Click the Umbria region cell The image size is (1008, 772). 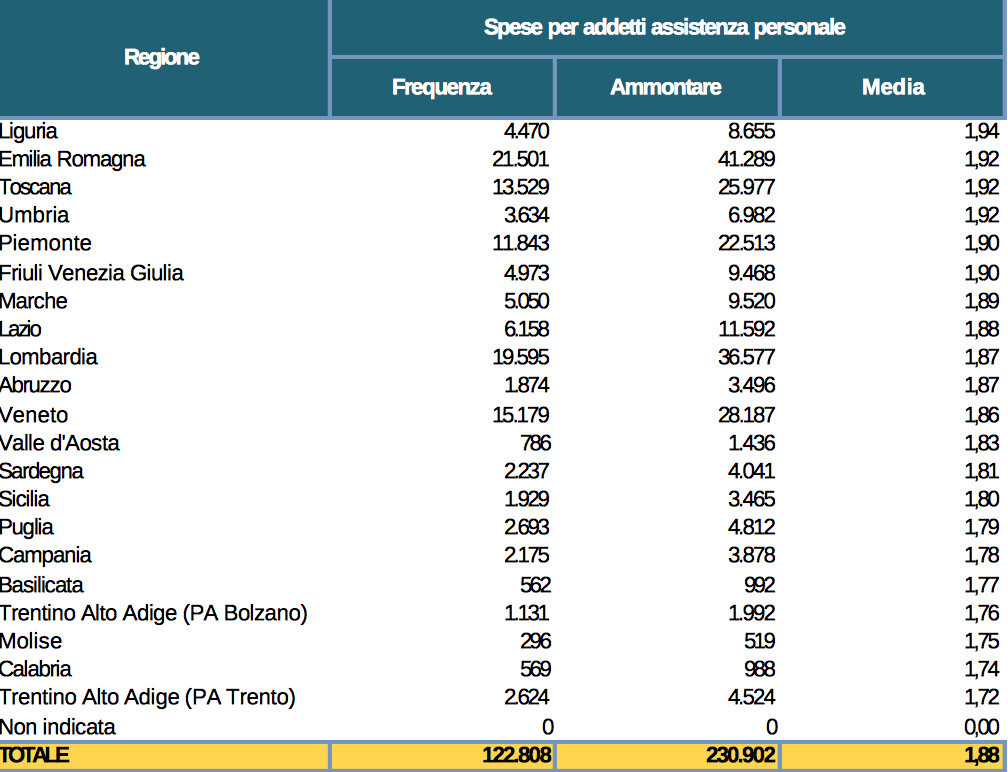(35, 215)
